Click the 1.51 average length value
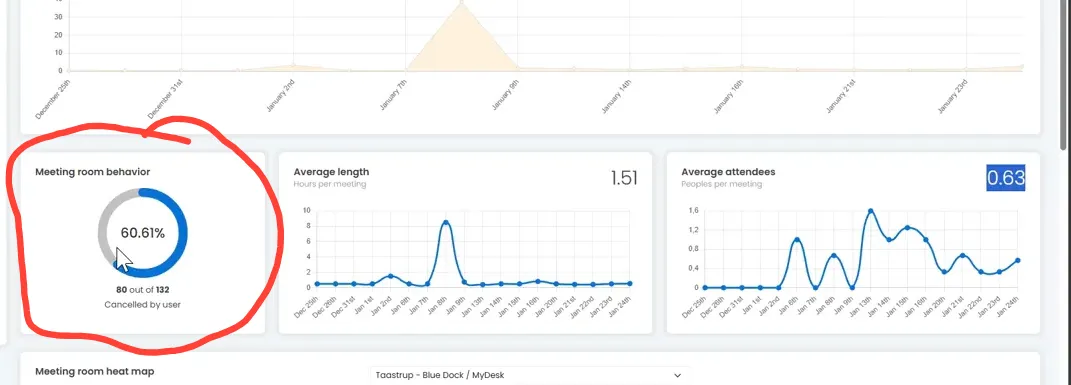This screenshot has width=1071, height=385. click(x=624, y=179)
